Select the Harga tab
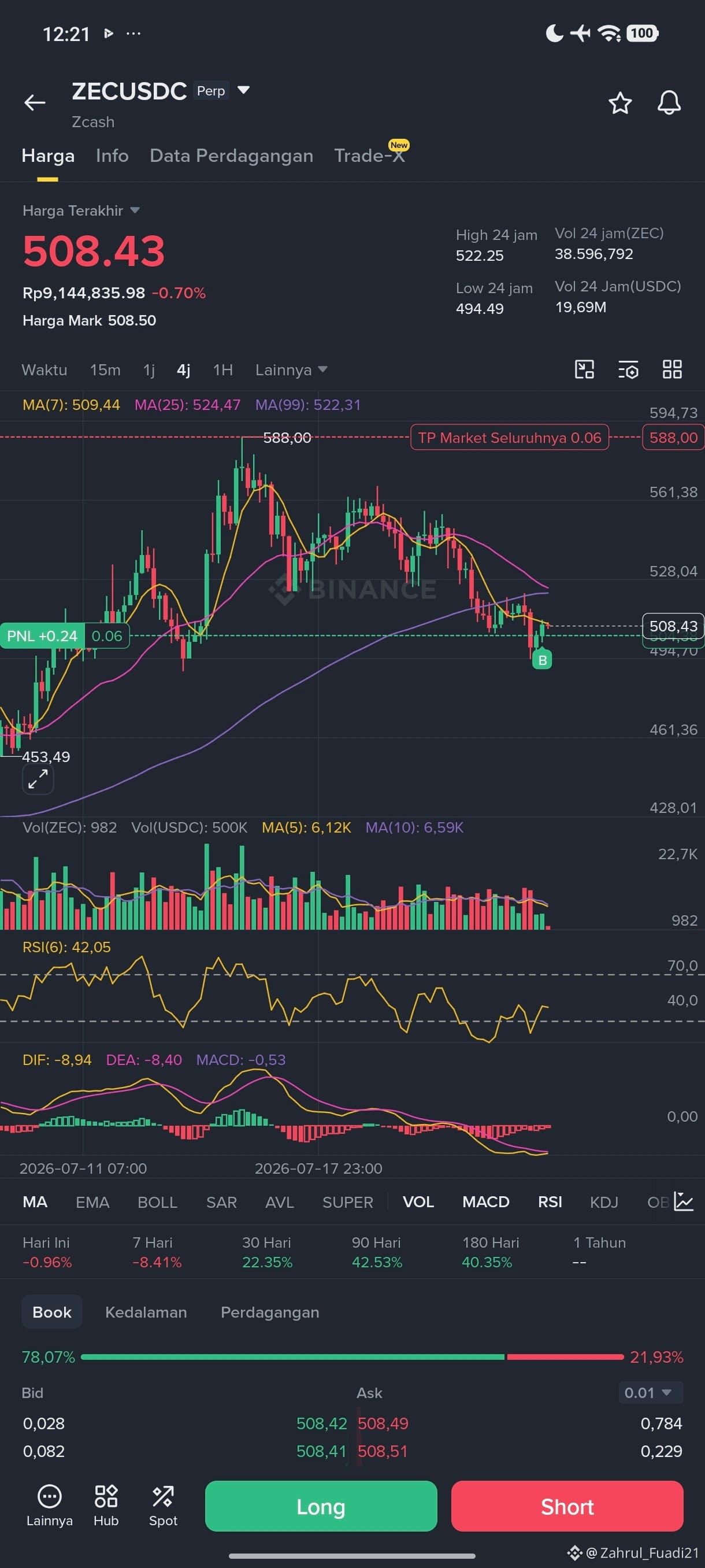Viewport: 705px width, 1568px height. 48,156
